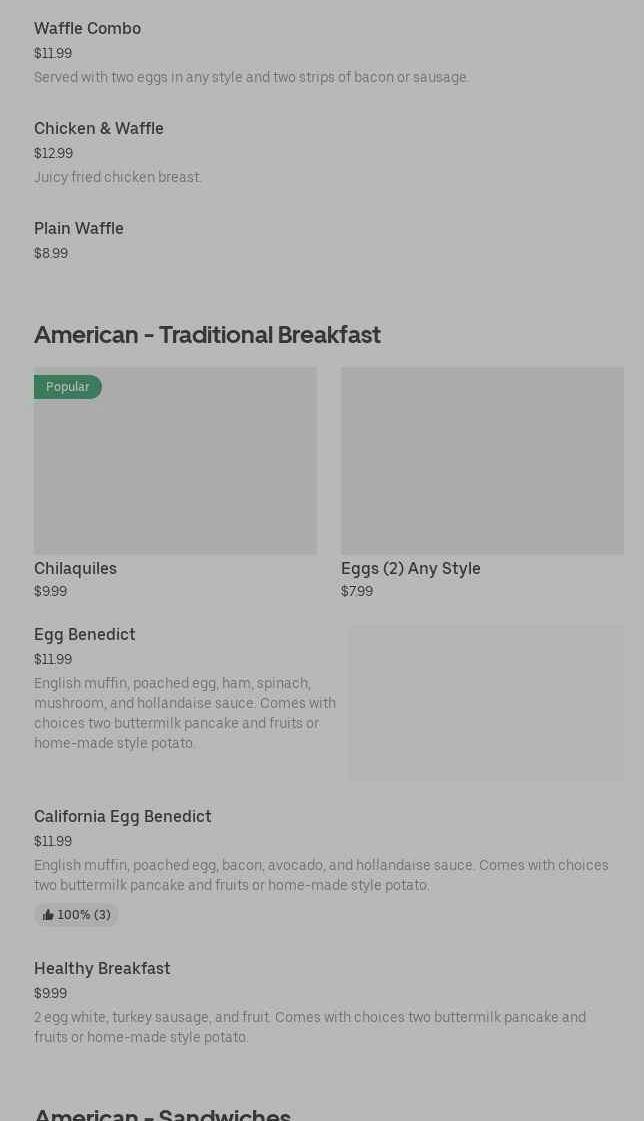Click the $7.99 Eggs Any Style price
The height and width of the screenshot is (1121, 644).
(357, 592)
